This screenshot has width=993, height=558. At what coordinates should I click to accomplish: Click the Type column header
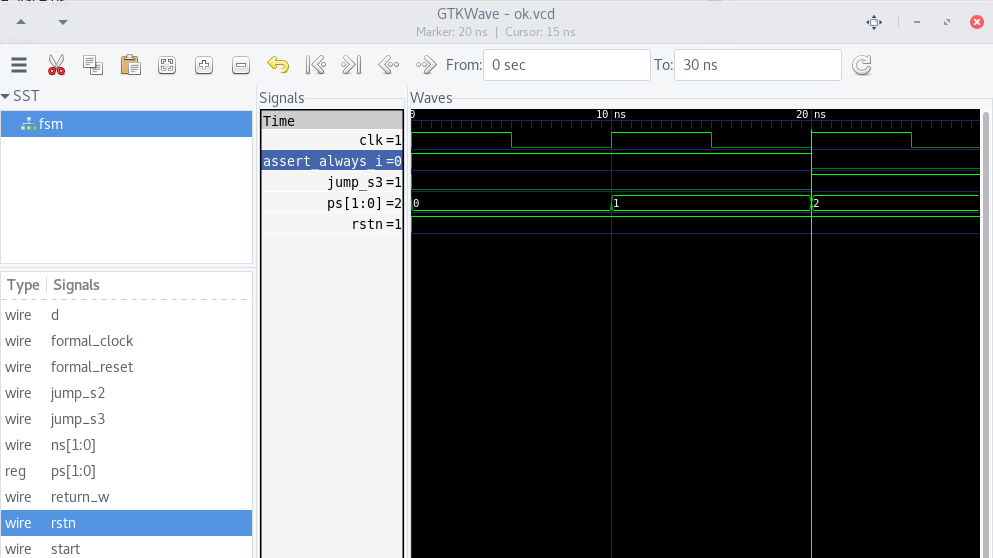pos(23,285)
